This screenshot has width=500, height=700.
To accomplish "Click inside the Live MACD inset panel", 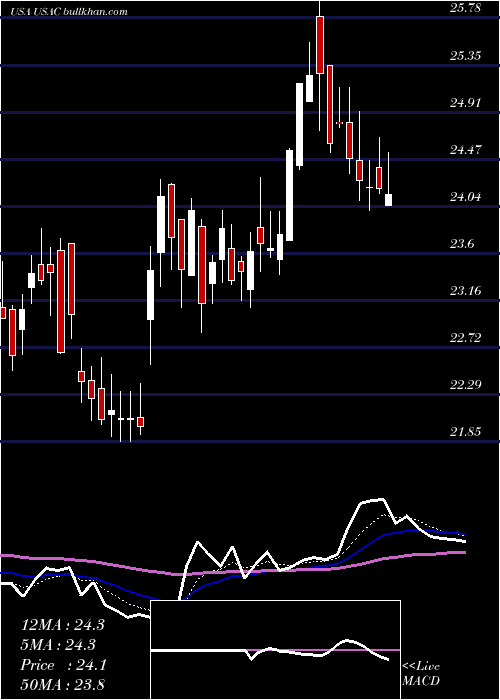I will pyautogui.click(x=275, y=650).
